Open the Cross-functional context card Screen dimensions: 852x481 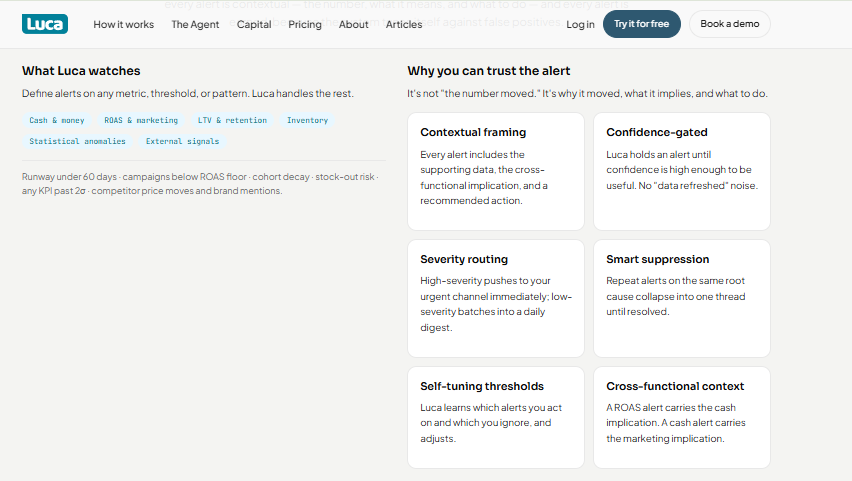pos(681,417)
